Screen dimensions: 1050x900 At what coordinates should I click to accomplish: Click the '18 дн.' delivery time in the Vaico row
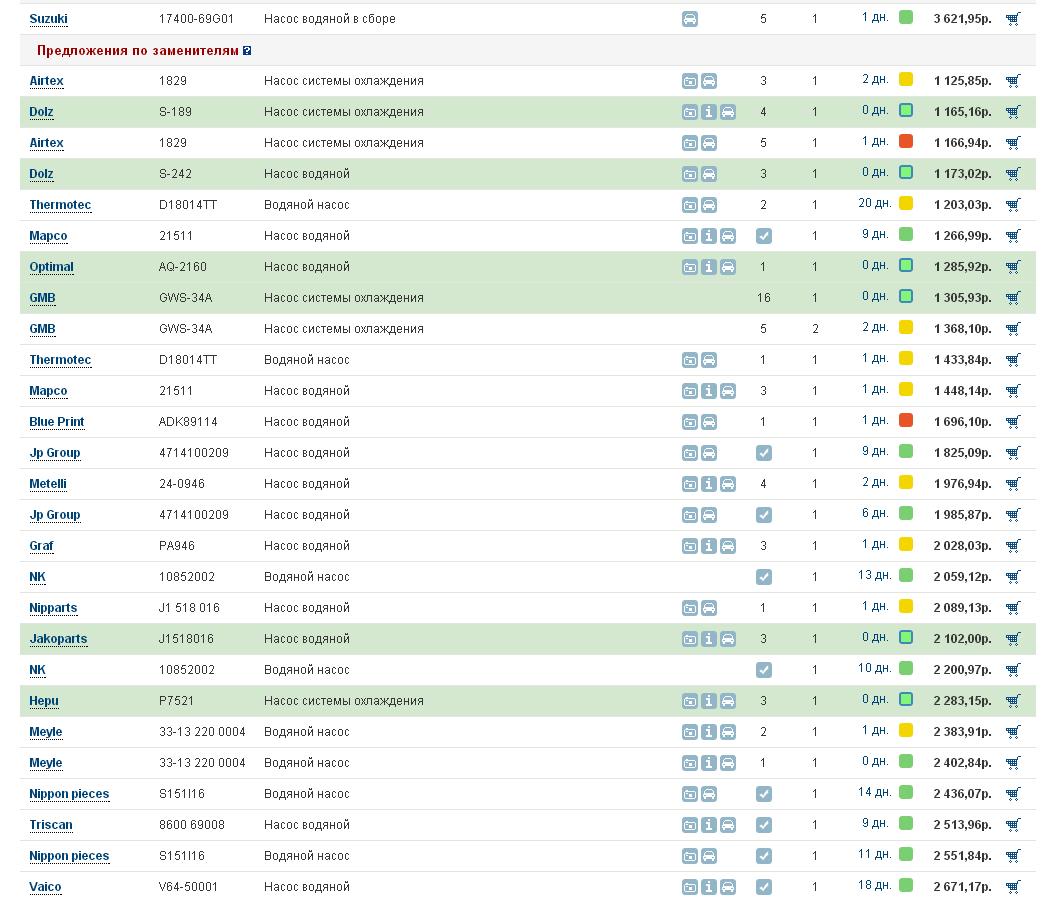(875, 886)
